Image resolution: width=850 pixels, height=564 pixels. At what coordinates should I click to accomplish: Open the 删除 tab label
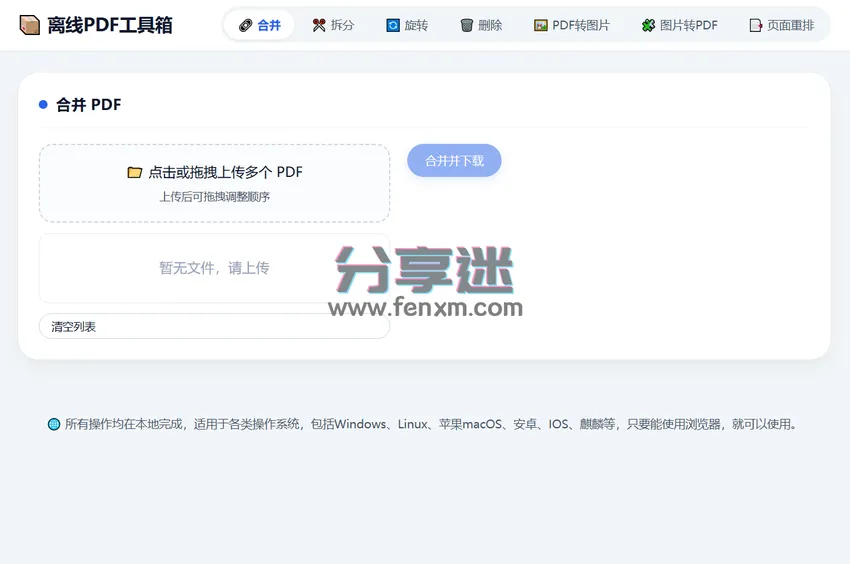[490, 25]
